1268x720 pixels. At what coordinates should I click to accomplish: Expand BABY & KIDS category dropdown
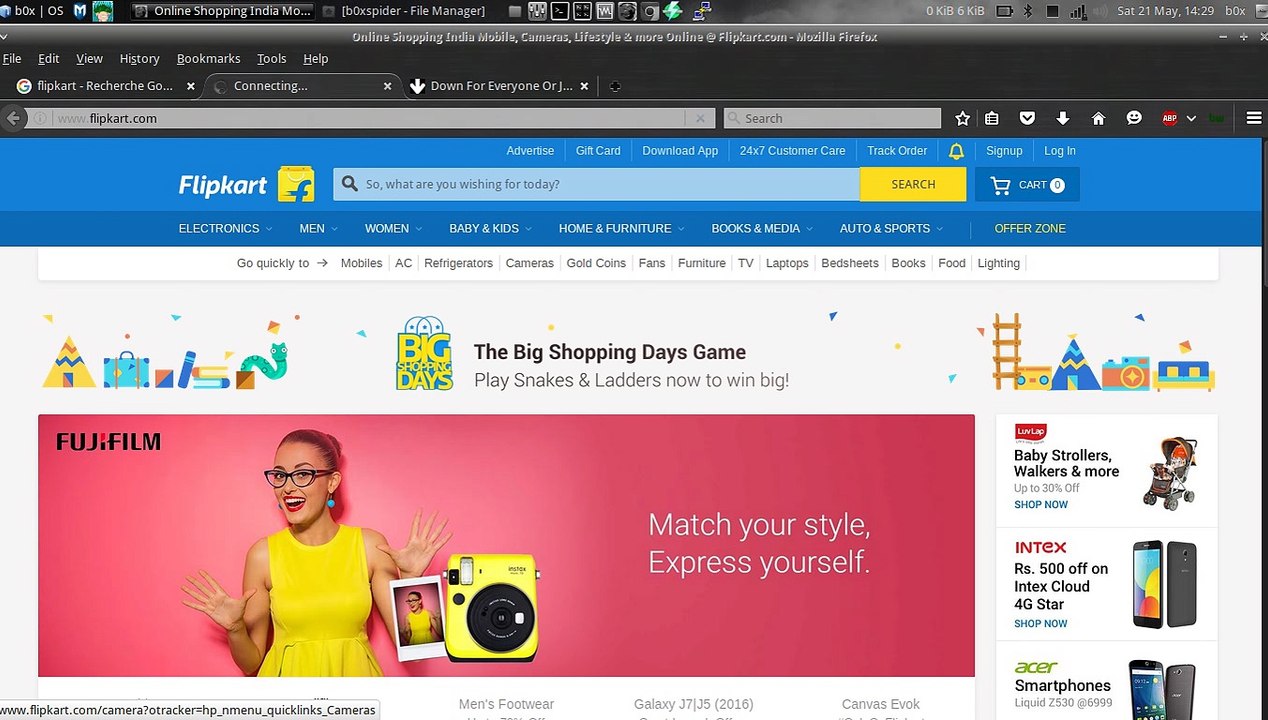[490, 229]
